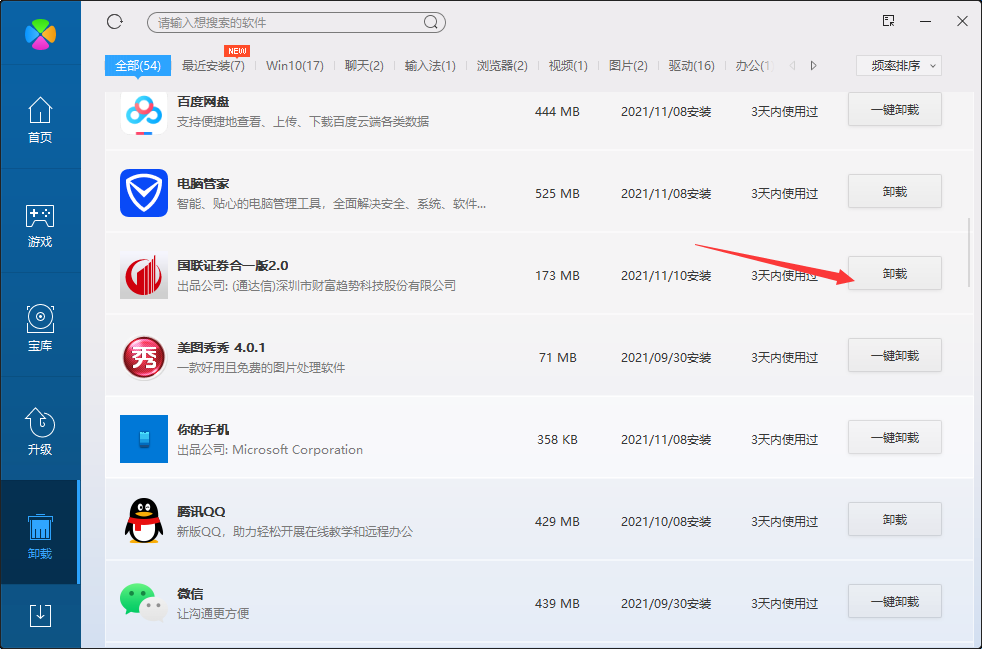The width and height of the screenshot is (982, 649).
Task: Click the vertical list scrollbar
Action: point(969,252)
